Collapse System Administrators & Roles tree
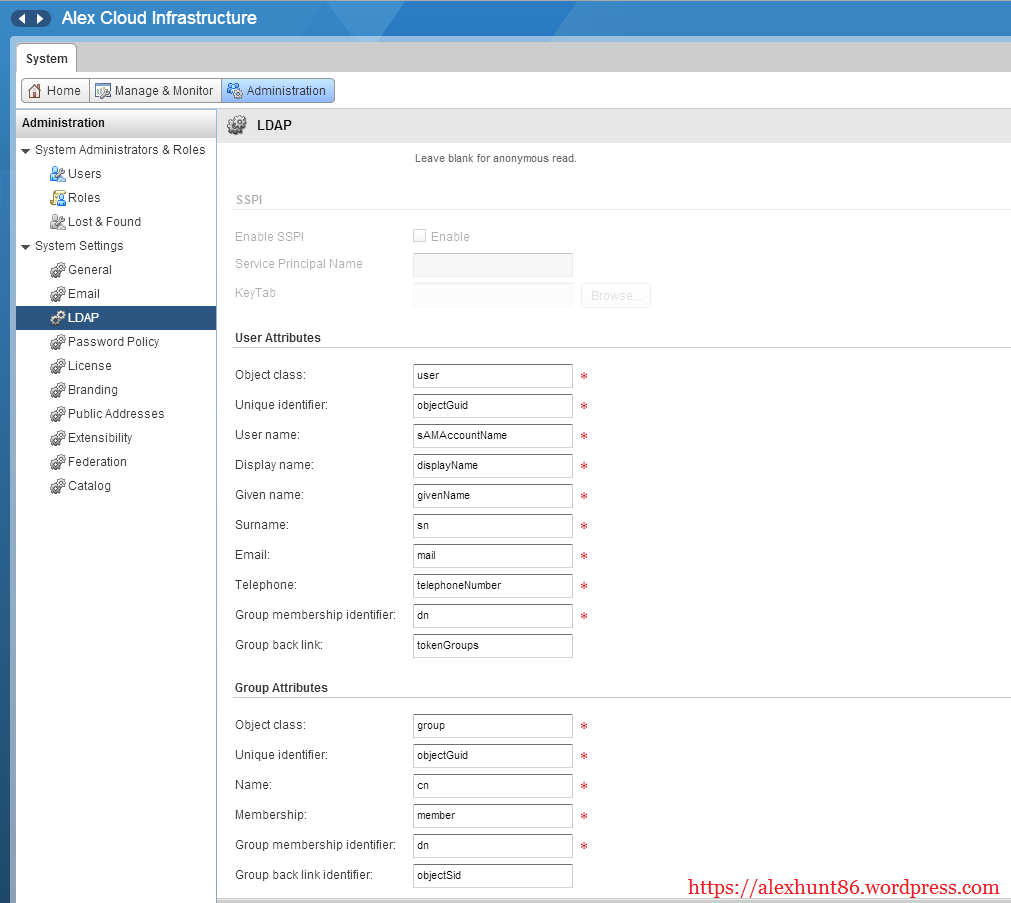The image size is (1011, 903). pos(26,151)
